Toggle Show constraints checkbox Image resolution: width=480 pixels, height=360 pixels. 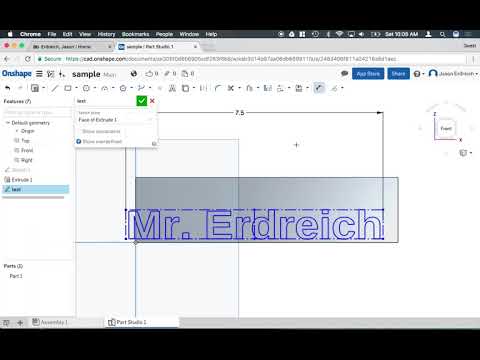tap(79, 131)
